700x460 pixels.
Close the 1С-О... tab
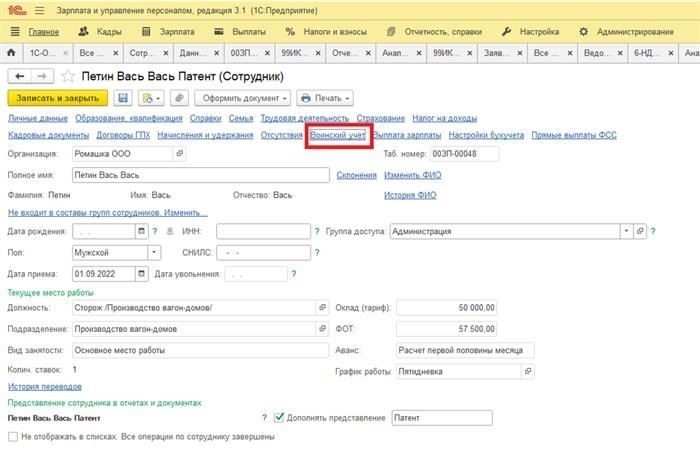(66, 53)
